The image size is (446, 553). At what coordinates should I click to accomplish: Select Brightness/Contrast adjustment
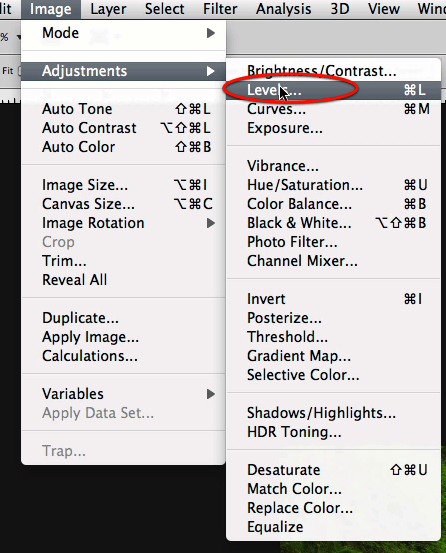[333, 71]
